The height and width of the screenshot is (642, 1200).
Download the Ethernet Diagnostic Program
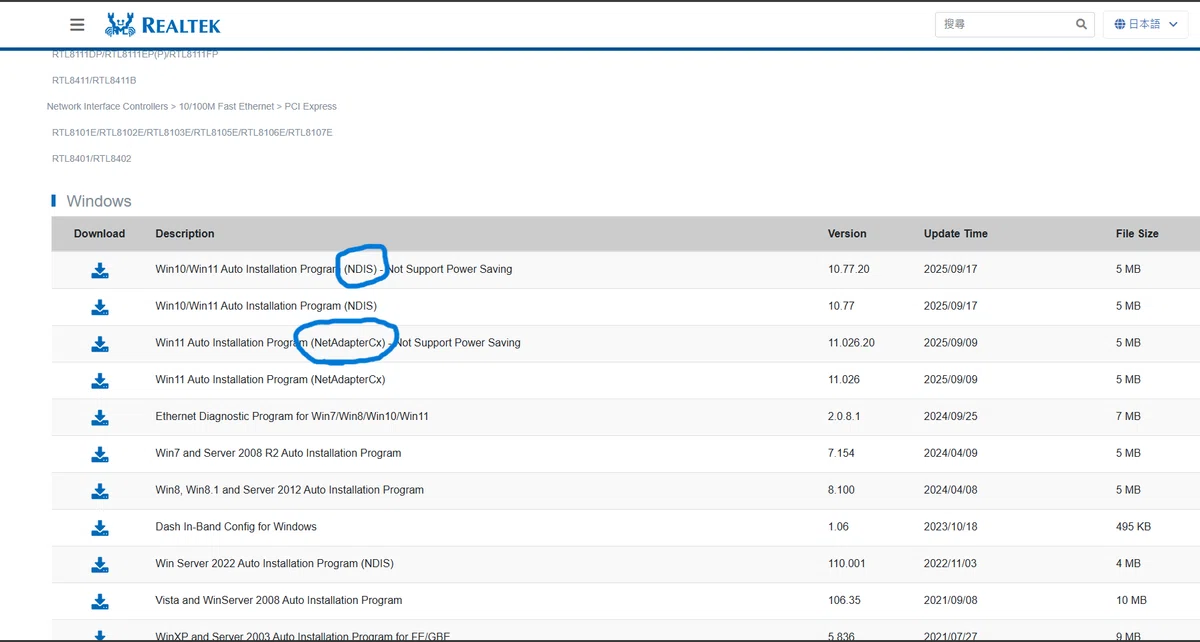click(100, 417)
